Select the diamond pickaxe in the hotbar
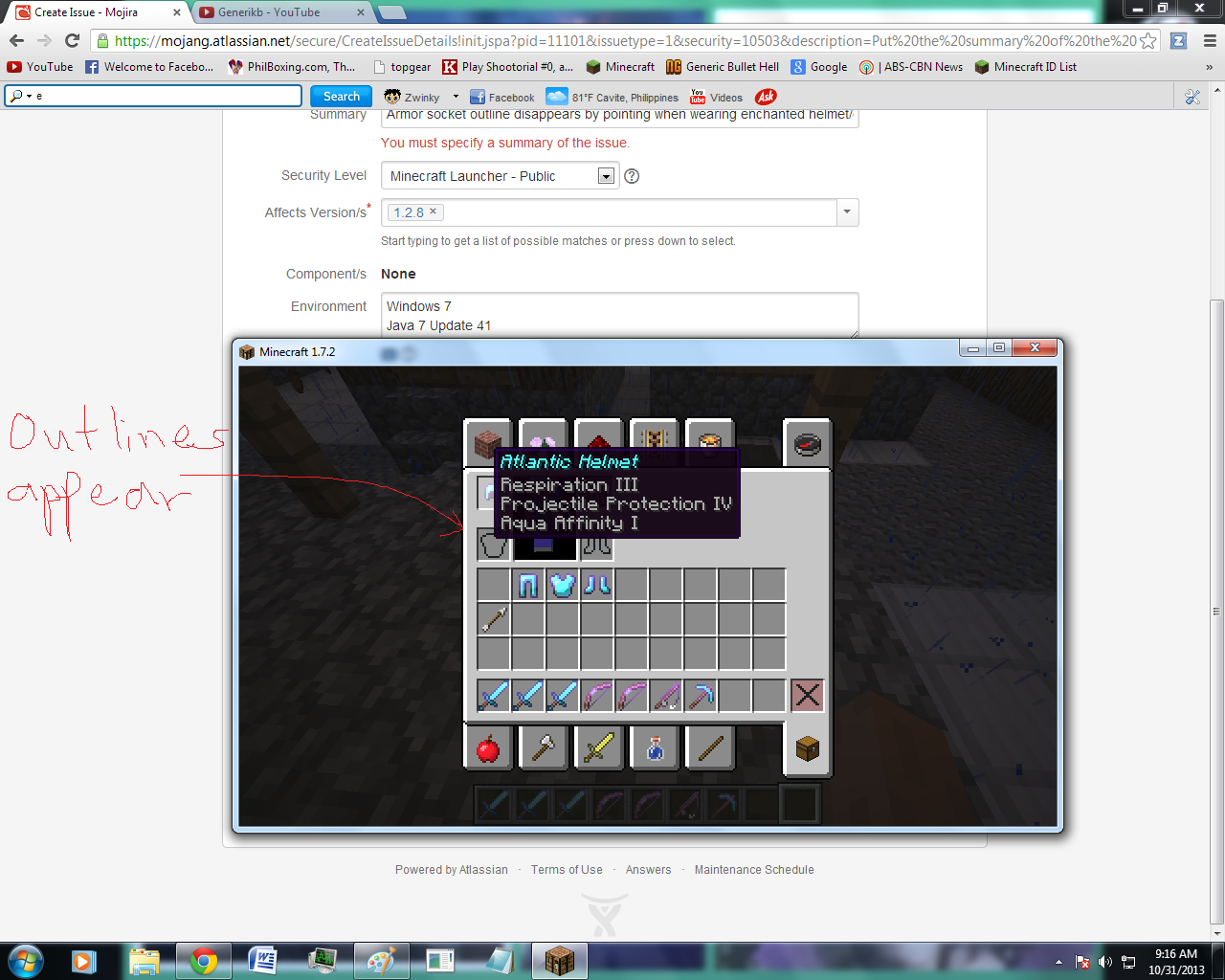This screenshot has height=980, width=1225. [x=701, y=696]
